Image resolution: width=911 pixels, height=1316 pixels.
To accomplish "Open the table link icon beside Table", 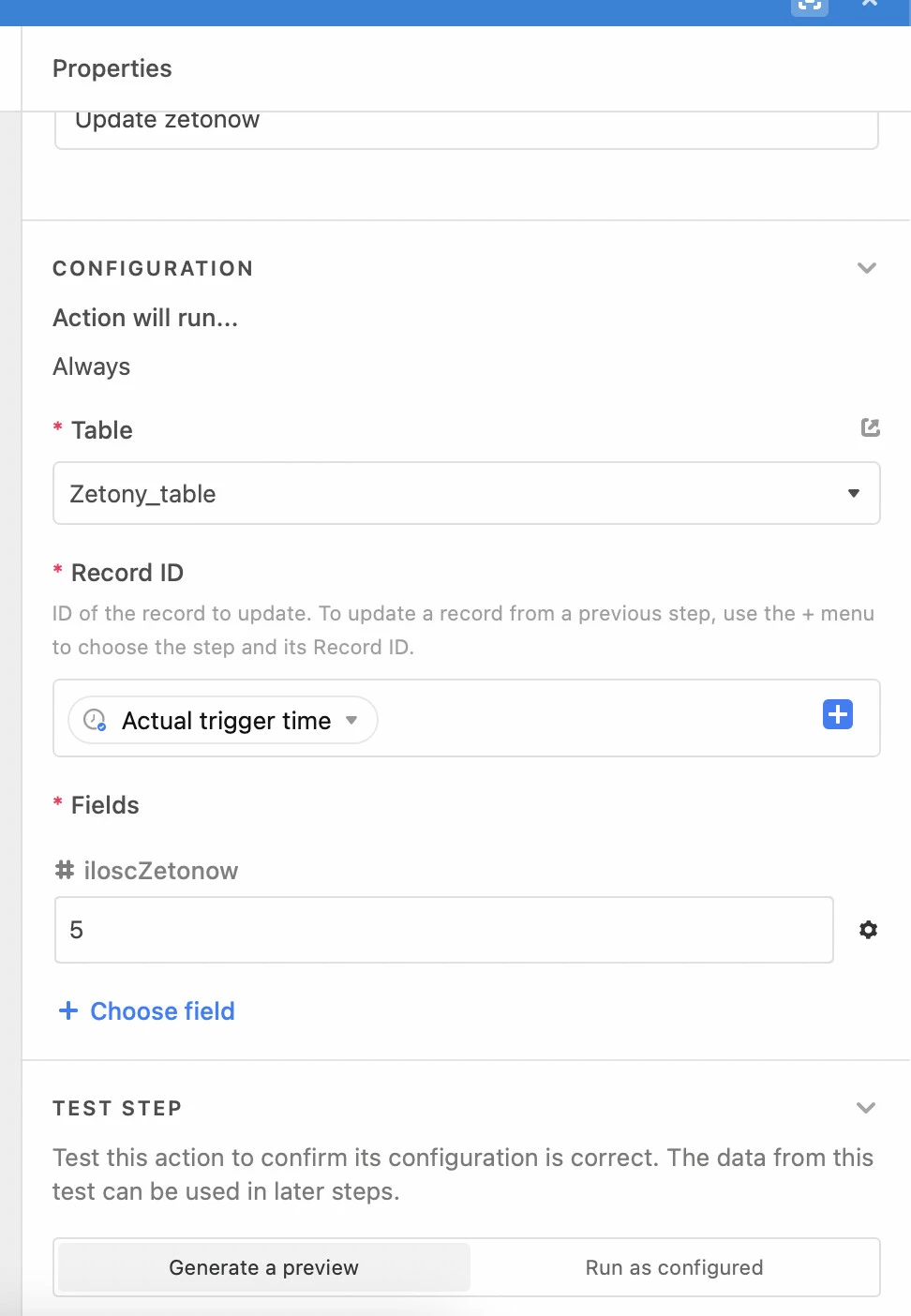I will (x=871, y=427).
